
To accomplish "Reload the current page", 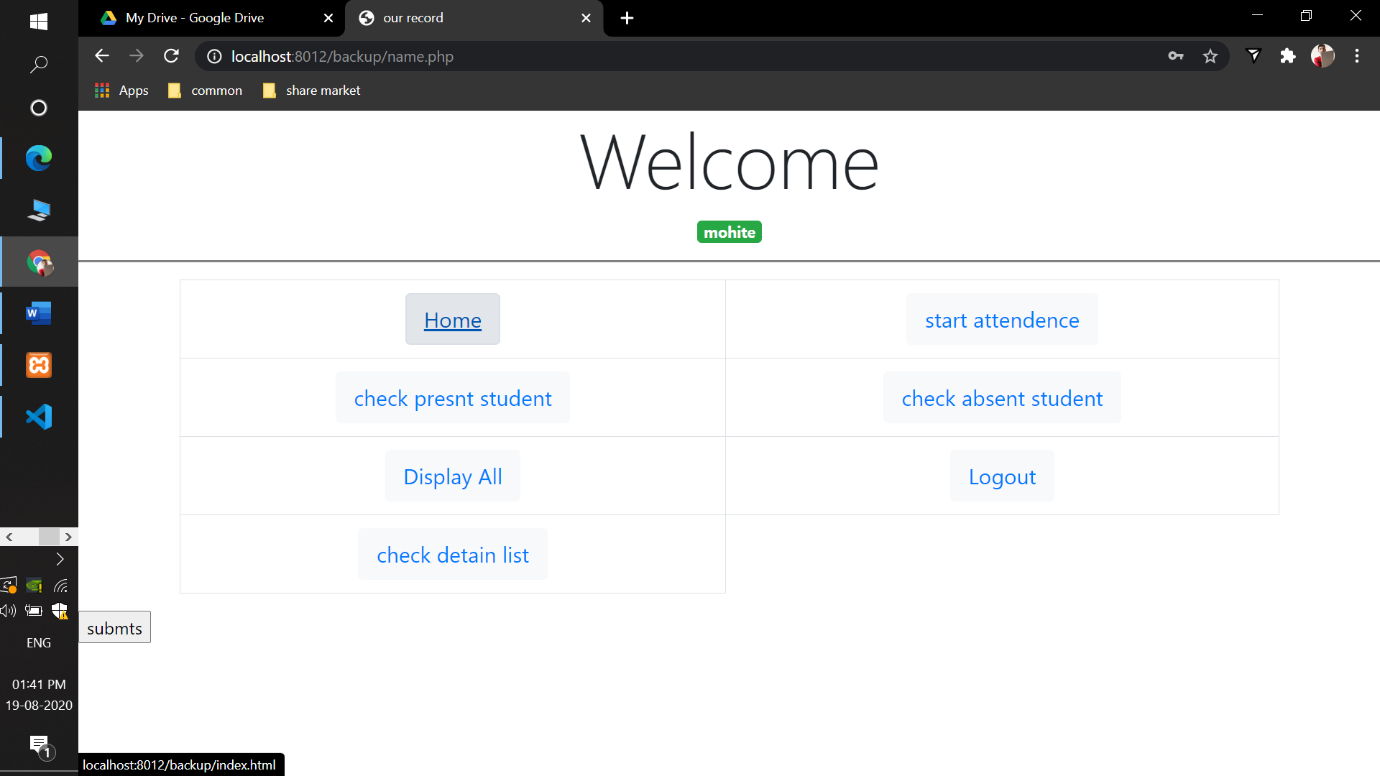I will point(170,56).
